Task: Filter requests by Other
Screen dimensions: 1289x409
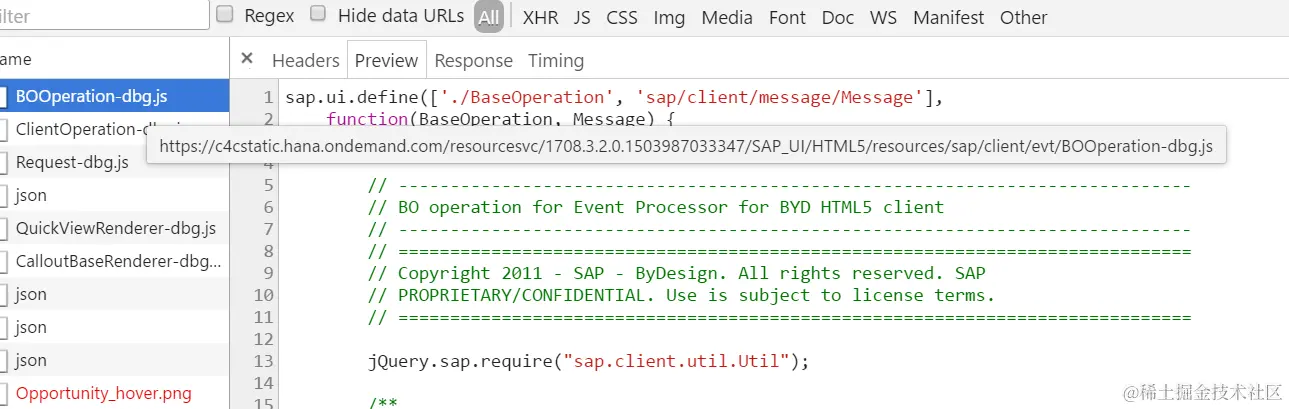Action: click(x=1024, y=17)
